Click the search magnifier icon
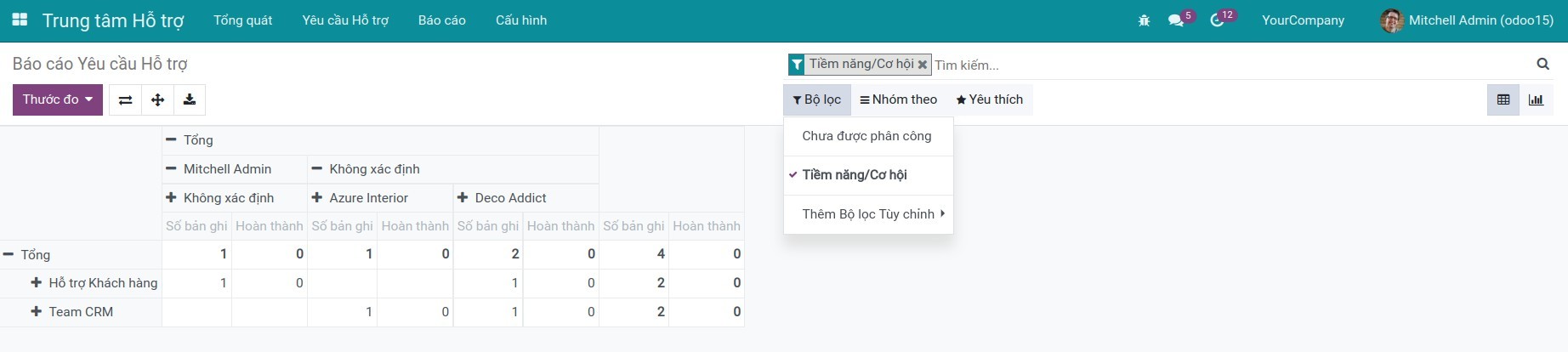 [1542, 64]
